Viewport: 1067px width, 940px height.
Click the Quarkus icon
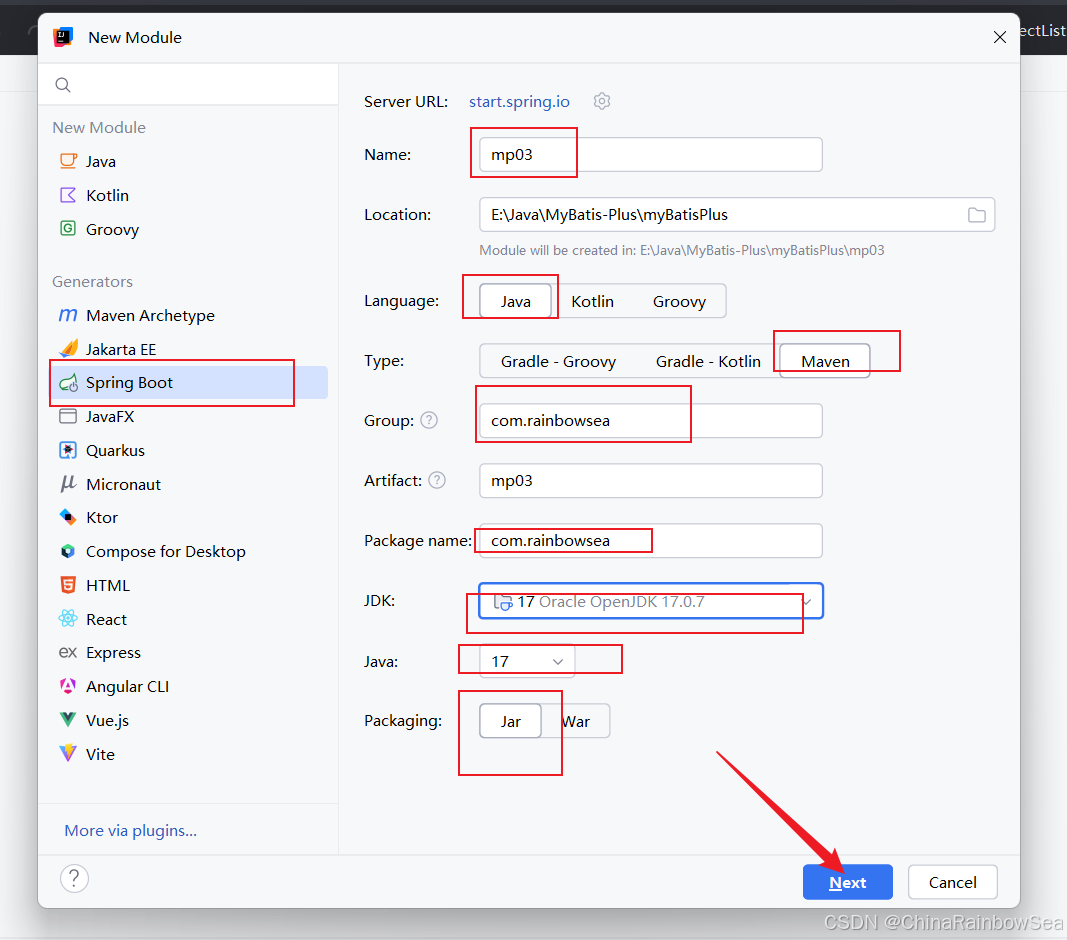click(x=68, y=450)
